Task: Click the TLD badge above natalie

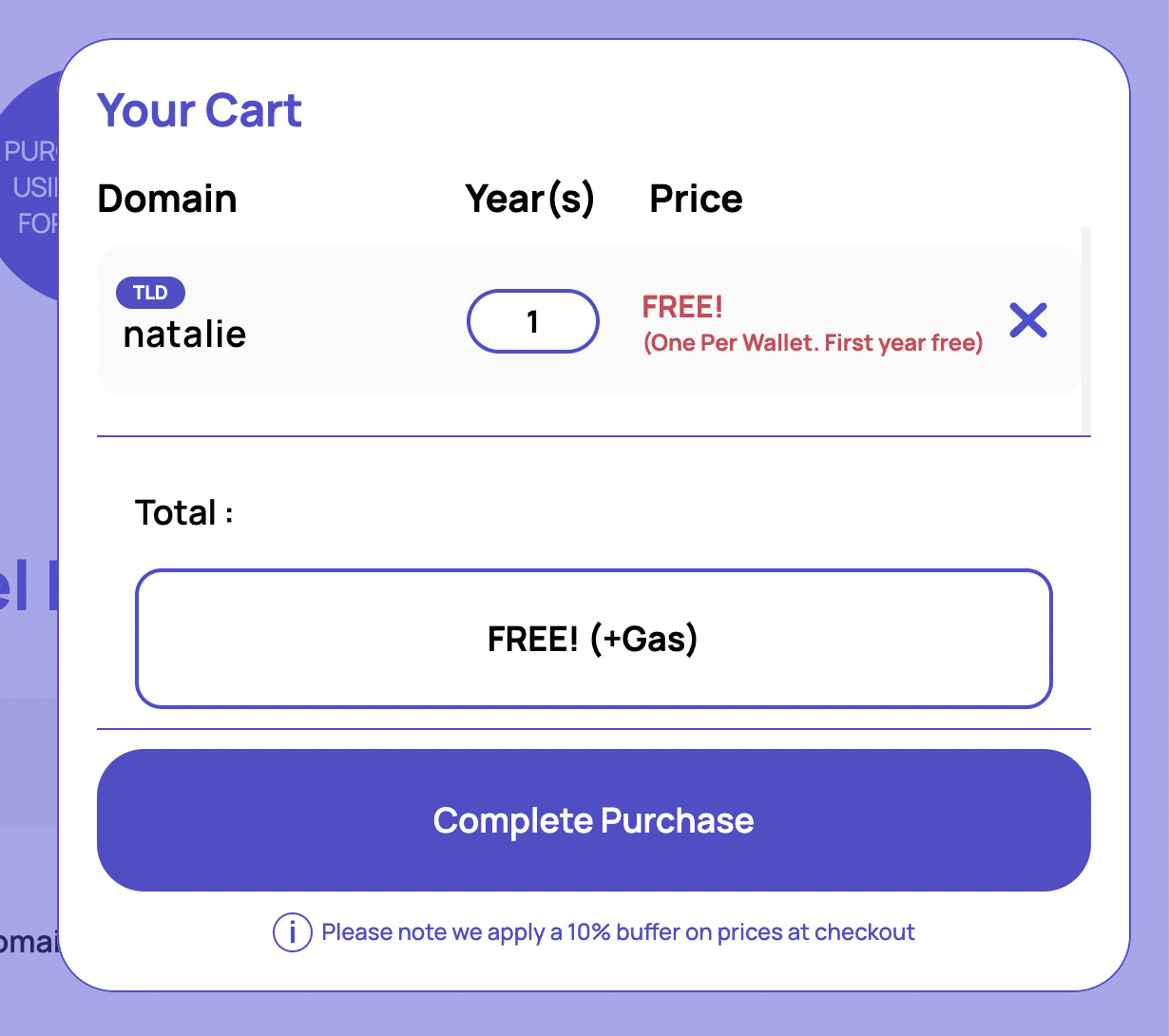Action: coord(150,293)
